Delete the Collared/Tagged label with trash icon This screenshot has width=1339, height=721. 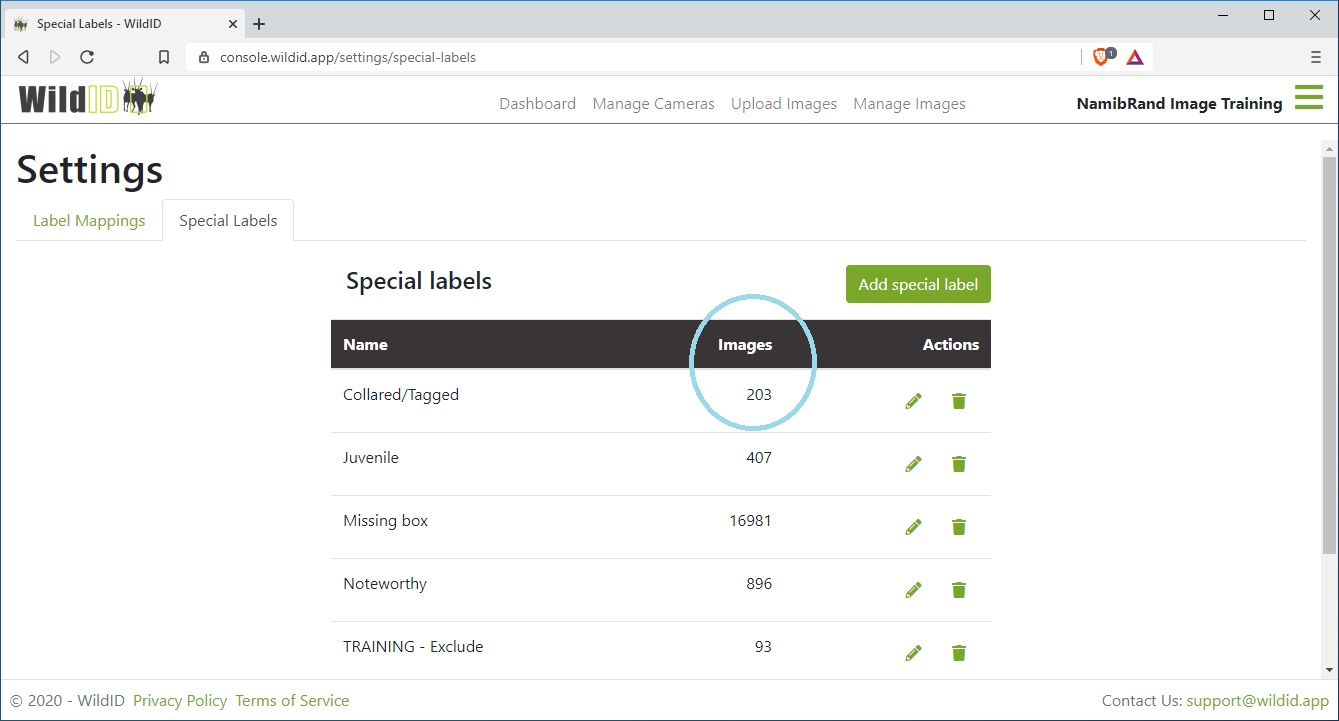click(x=959, y=401)
